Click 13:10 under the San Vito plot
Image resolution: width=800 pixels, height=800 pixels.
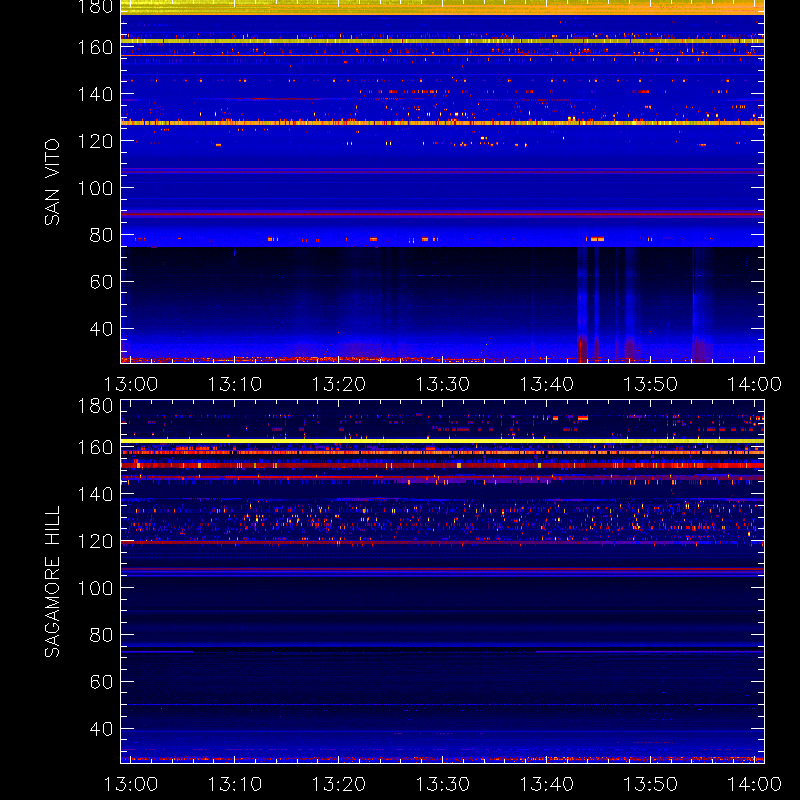point(235,384)
